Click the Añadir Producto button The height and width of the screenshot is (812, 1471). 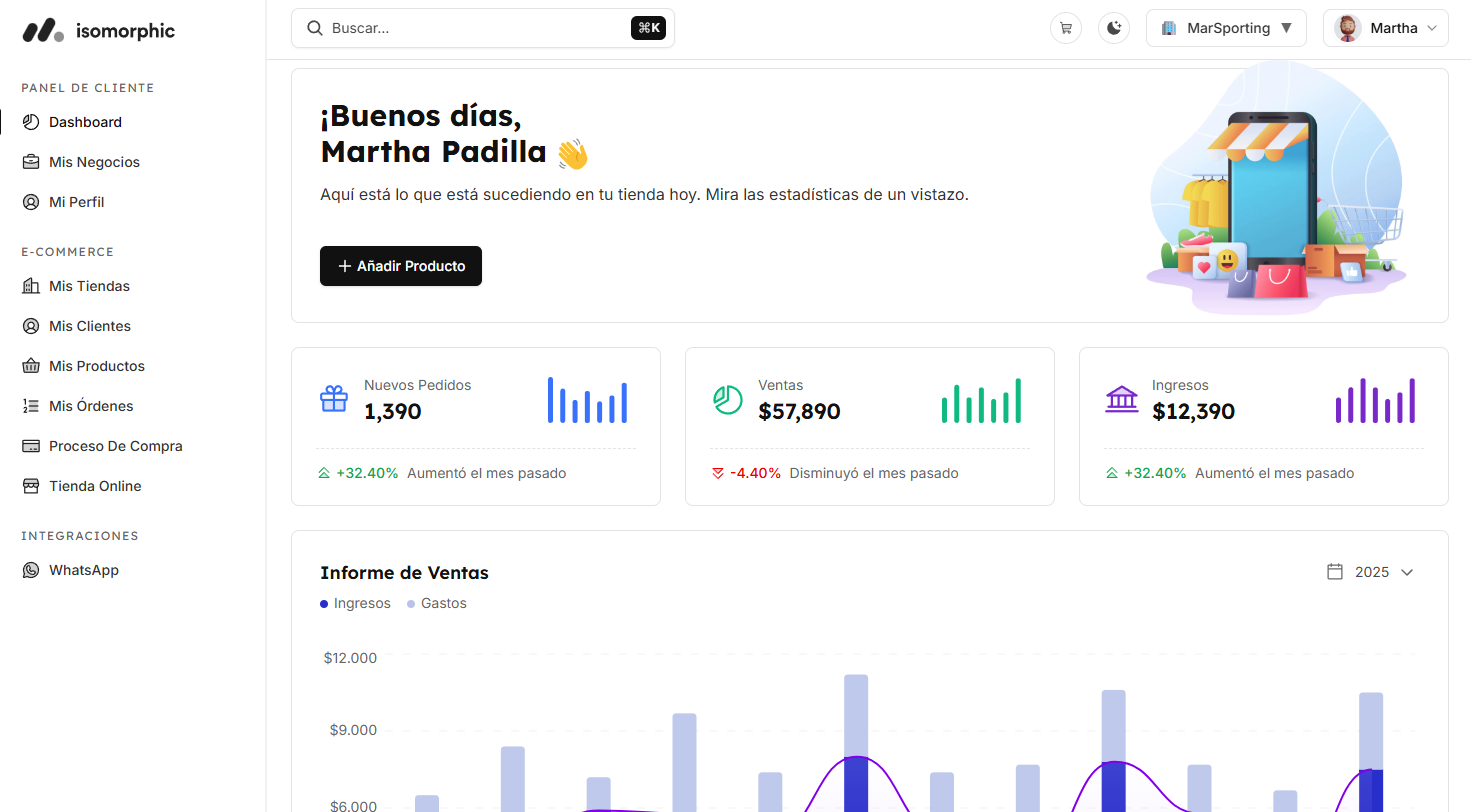(401, 266)
